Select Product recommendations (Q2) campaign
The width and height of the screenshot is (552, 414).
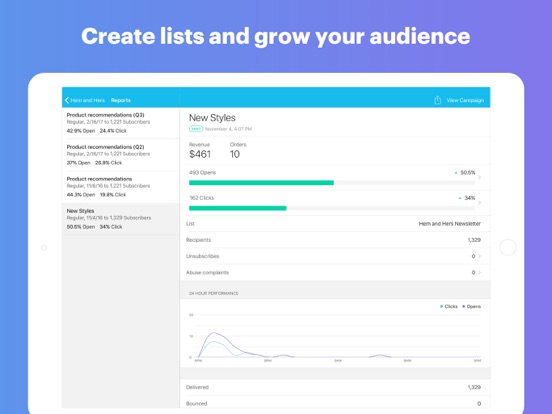tap(120, 155)
